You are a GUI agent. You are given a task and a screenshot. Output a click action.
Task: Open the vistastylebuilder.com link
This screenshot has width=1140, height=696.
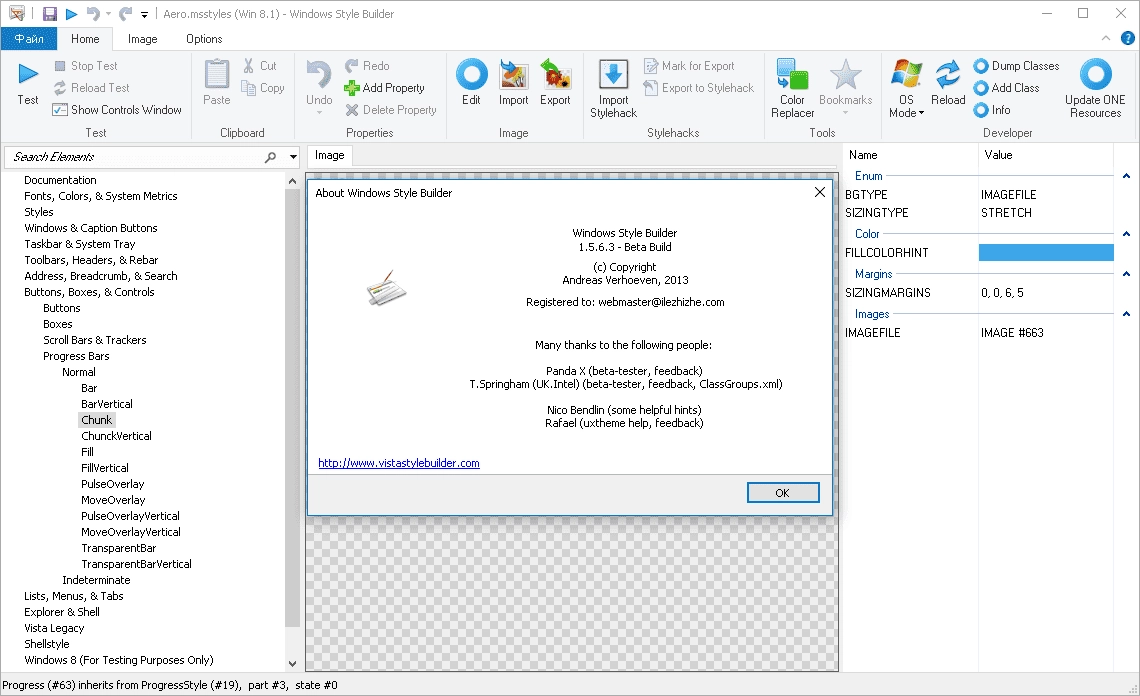pos(398,463)
